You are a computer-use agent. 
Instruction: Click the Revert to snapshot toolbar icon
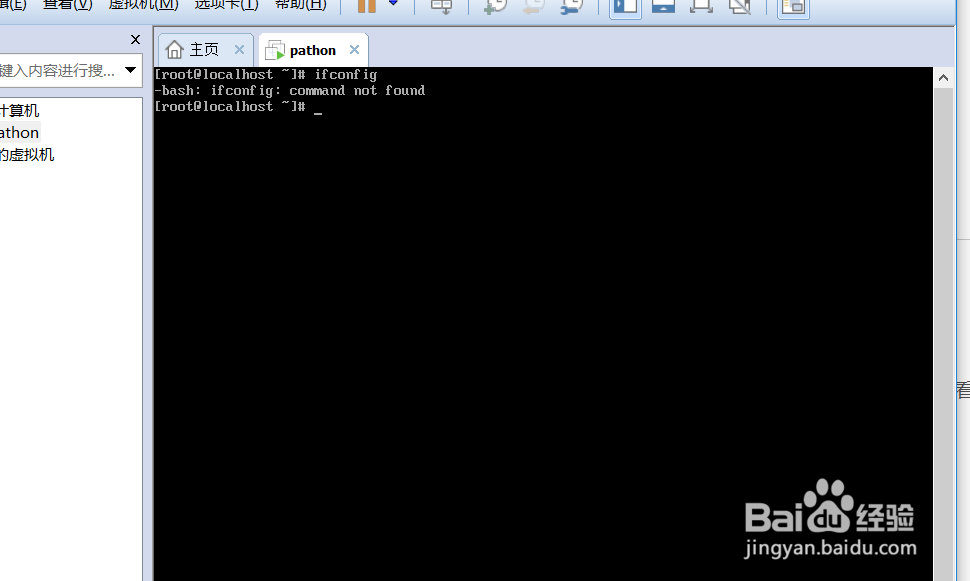(533, 7)
